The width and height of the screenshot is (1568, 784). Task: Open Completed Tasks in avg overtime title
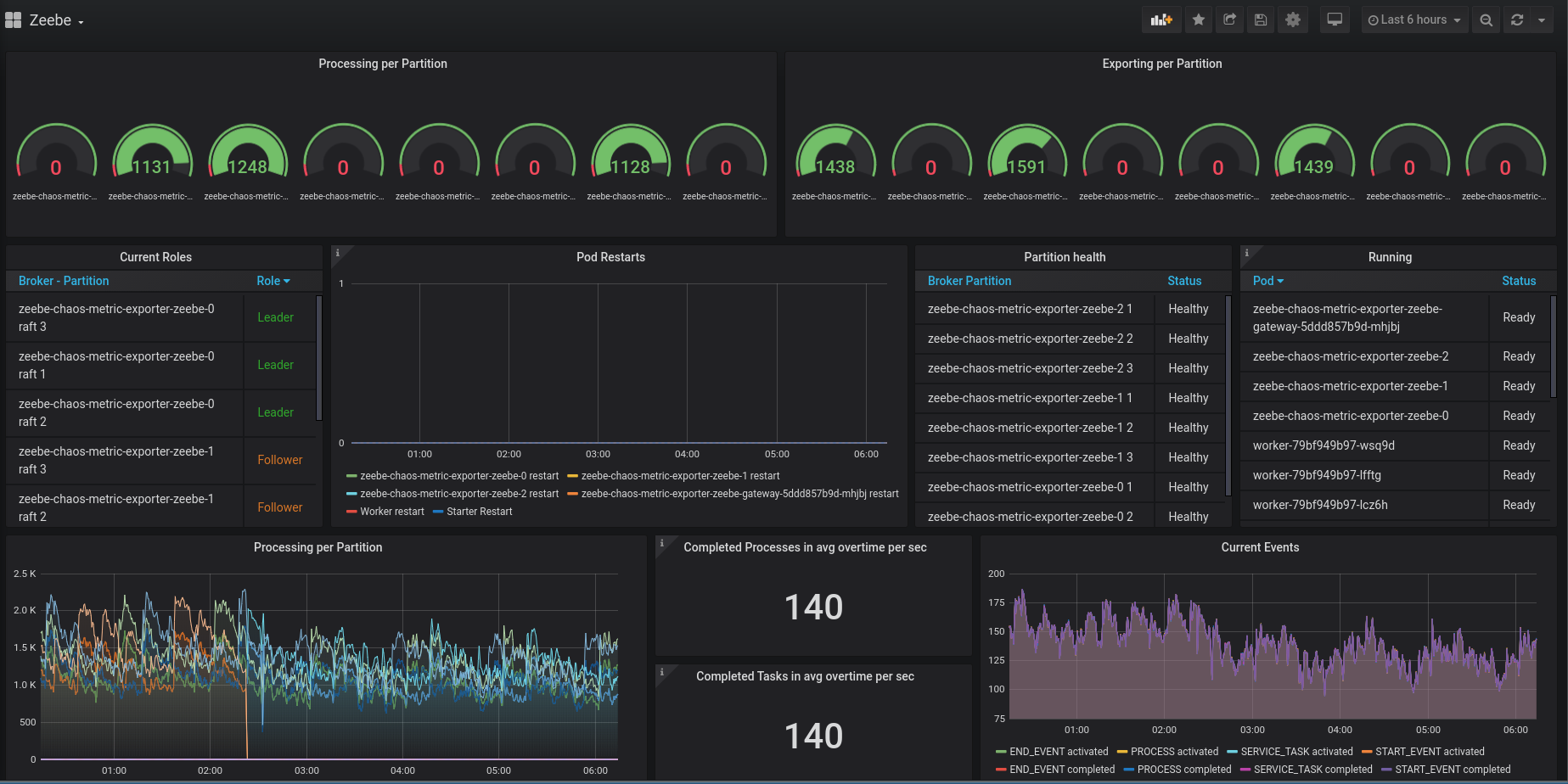click(805, 676)
